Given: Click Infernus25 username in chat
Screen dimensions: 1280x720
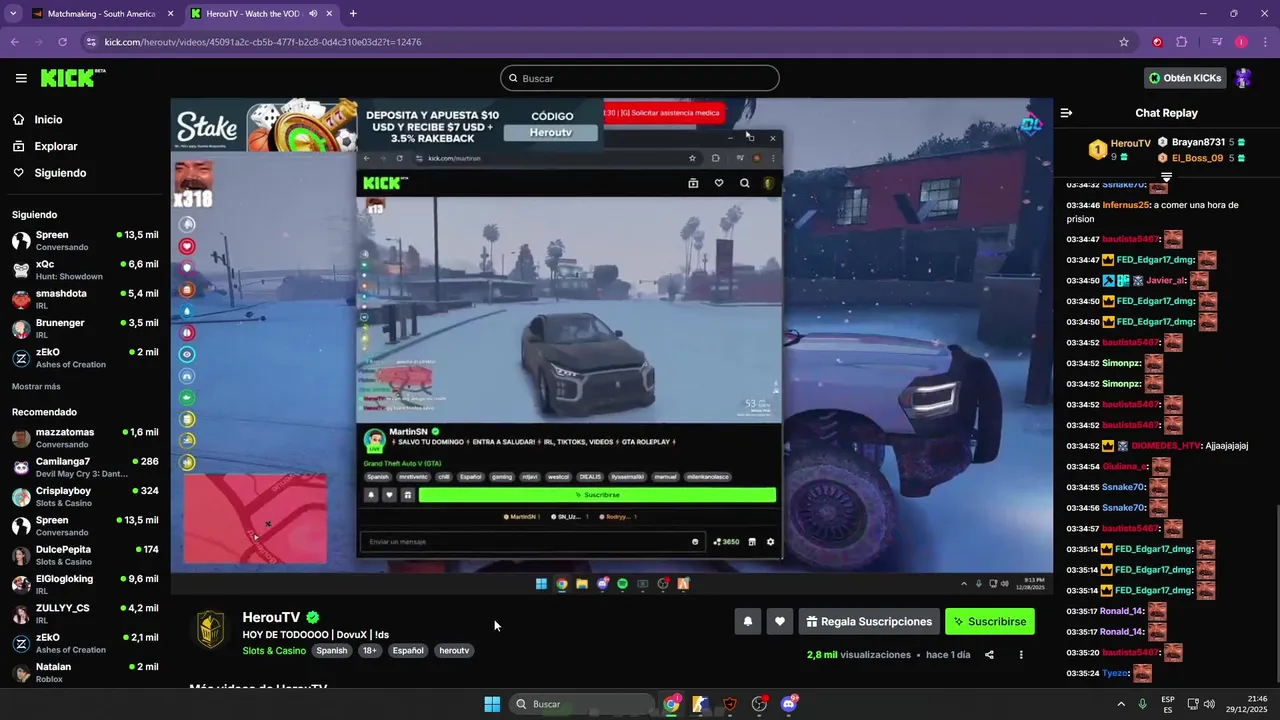Looking at the screenshot, I should (x=1126, y=205).
